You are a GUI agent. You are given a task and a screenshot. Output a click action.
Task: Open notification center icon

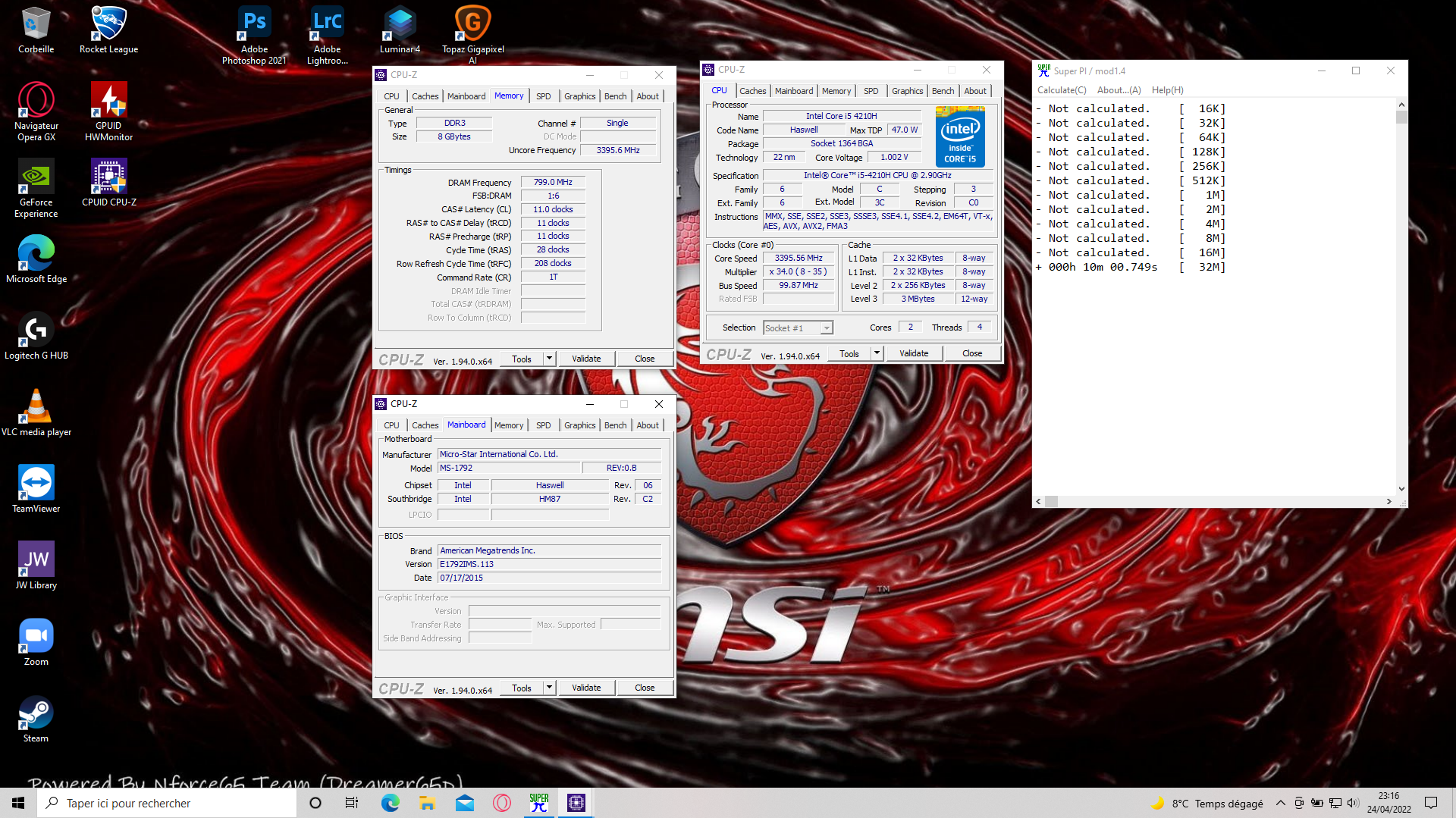click(x=1431, y=803)
